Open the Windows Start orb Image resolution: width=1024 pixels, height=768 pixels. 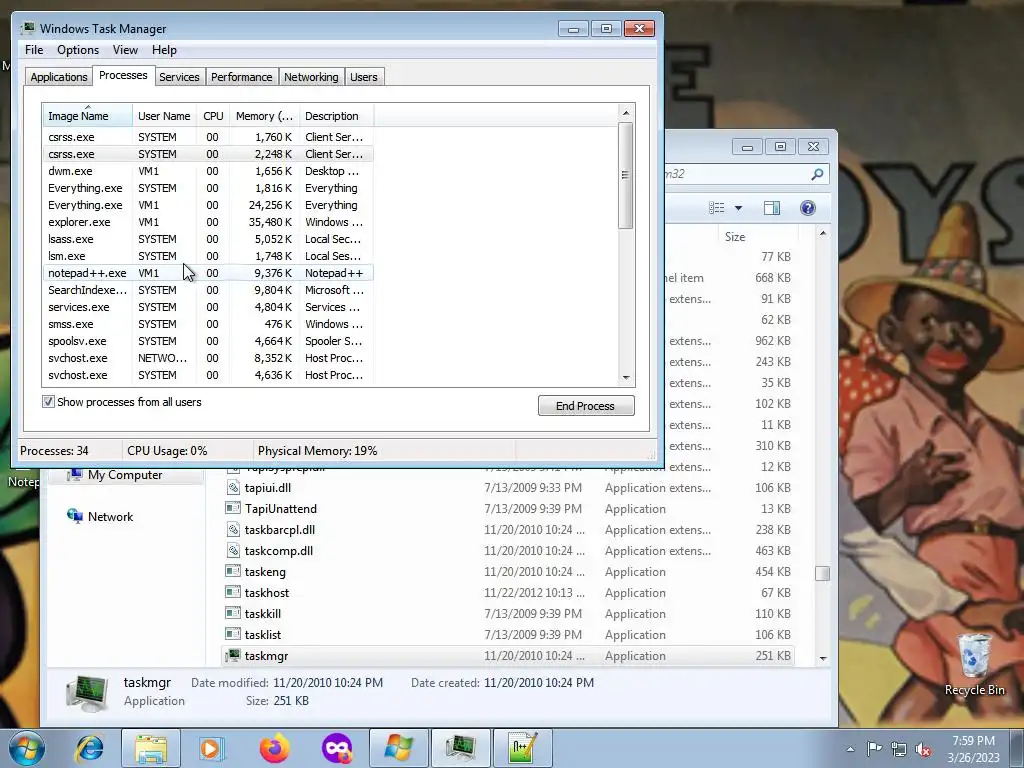[x=26, y=748]
